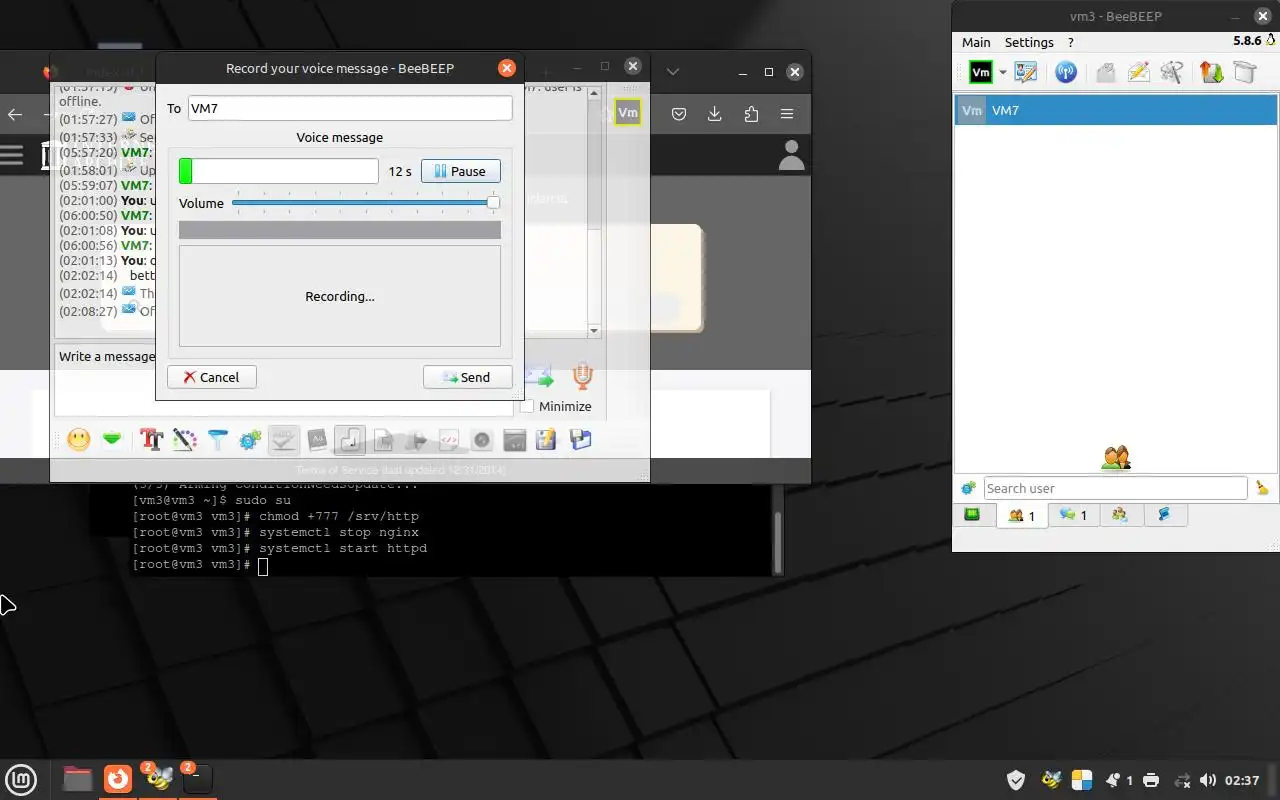This screenshot has height=800, width=1280.
Task: Click the broom clear search icon
Action: pyautogui.click(x=1262, y=488)
